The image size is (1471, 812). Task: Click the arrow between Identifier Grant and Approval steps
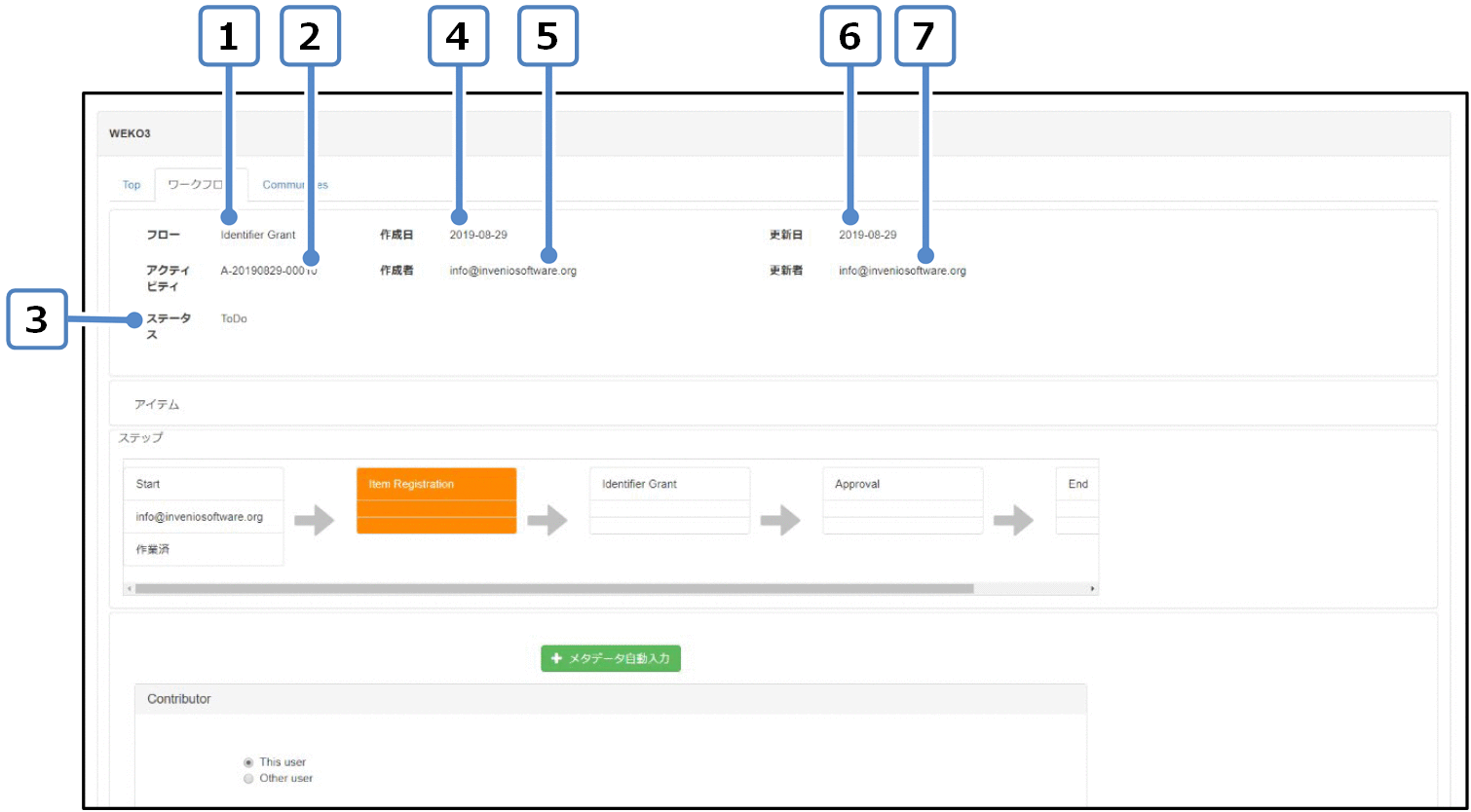tap(780, 521)
